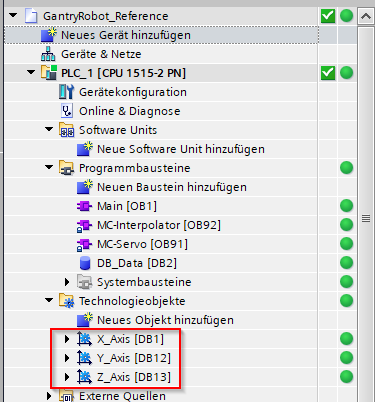The height and width of the screenshot is (402, 375).
Task: Collapse the PLC_1 [CPU 1515-2 PN] node
Action: 31,72
